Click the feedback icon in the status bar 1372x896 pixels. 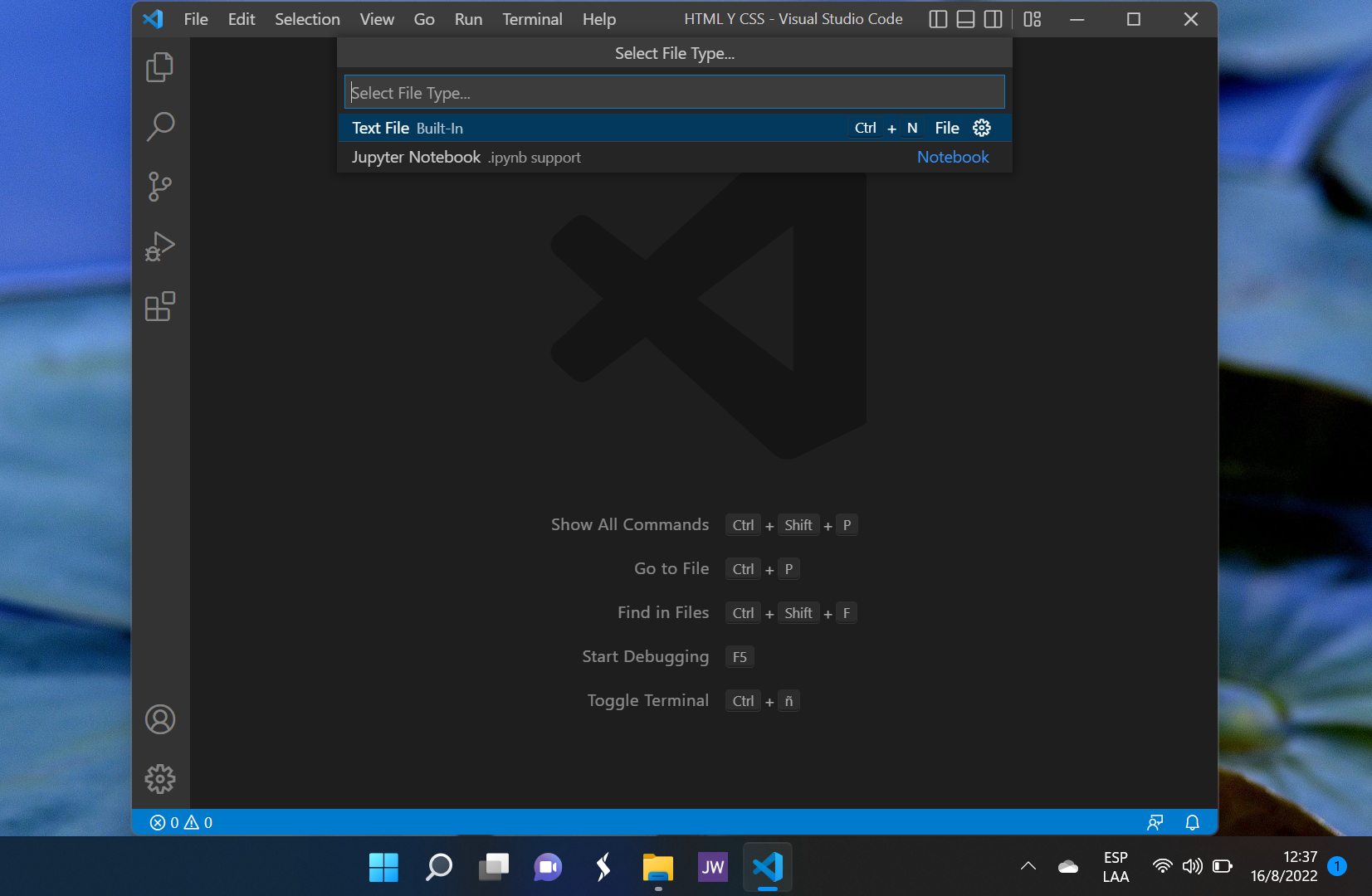(x=1155, y=822)
